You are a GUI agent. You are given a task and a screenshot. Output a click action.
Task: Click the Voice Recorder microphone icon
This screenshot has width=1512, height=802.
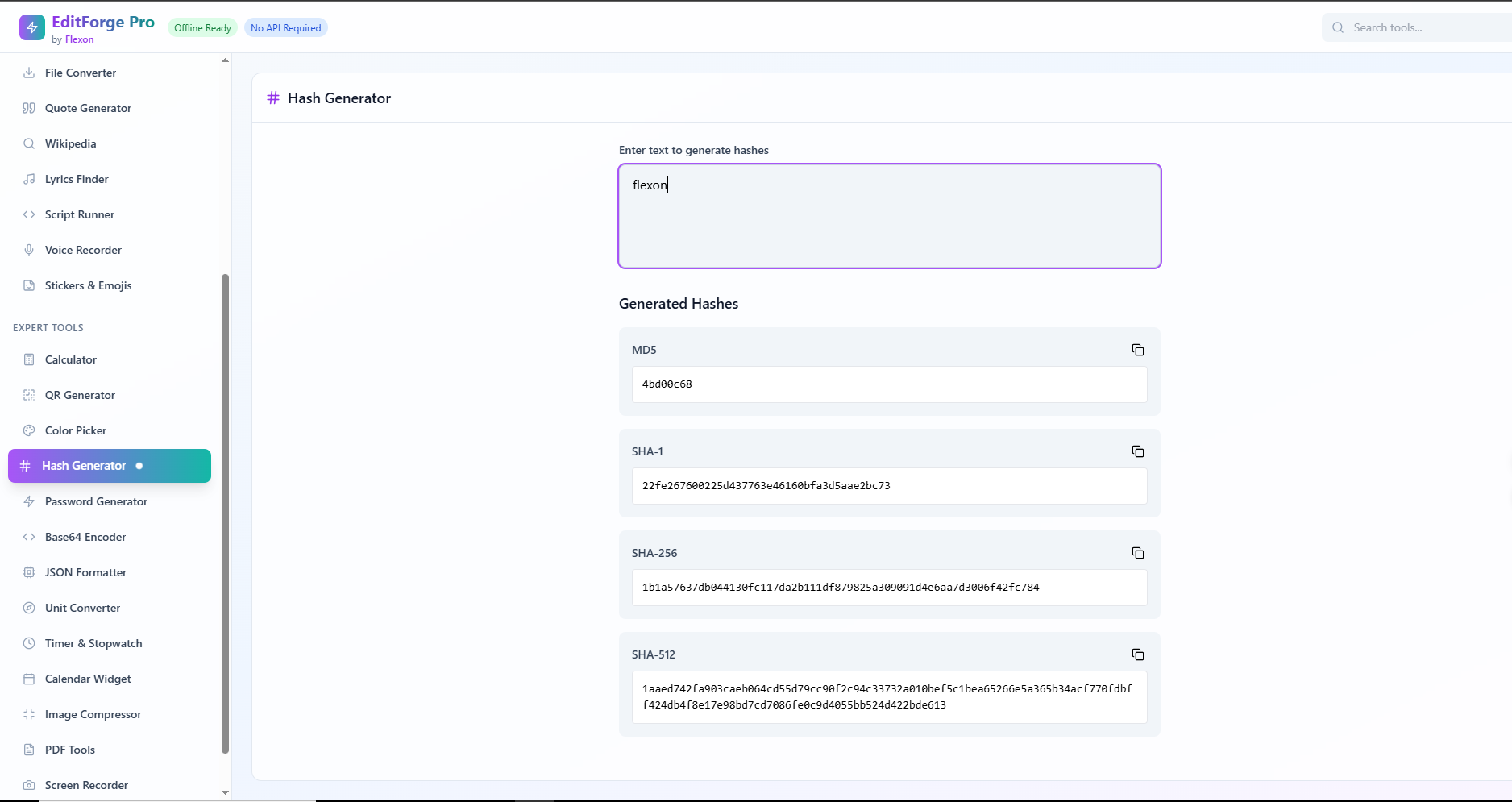pos(29,250)
